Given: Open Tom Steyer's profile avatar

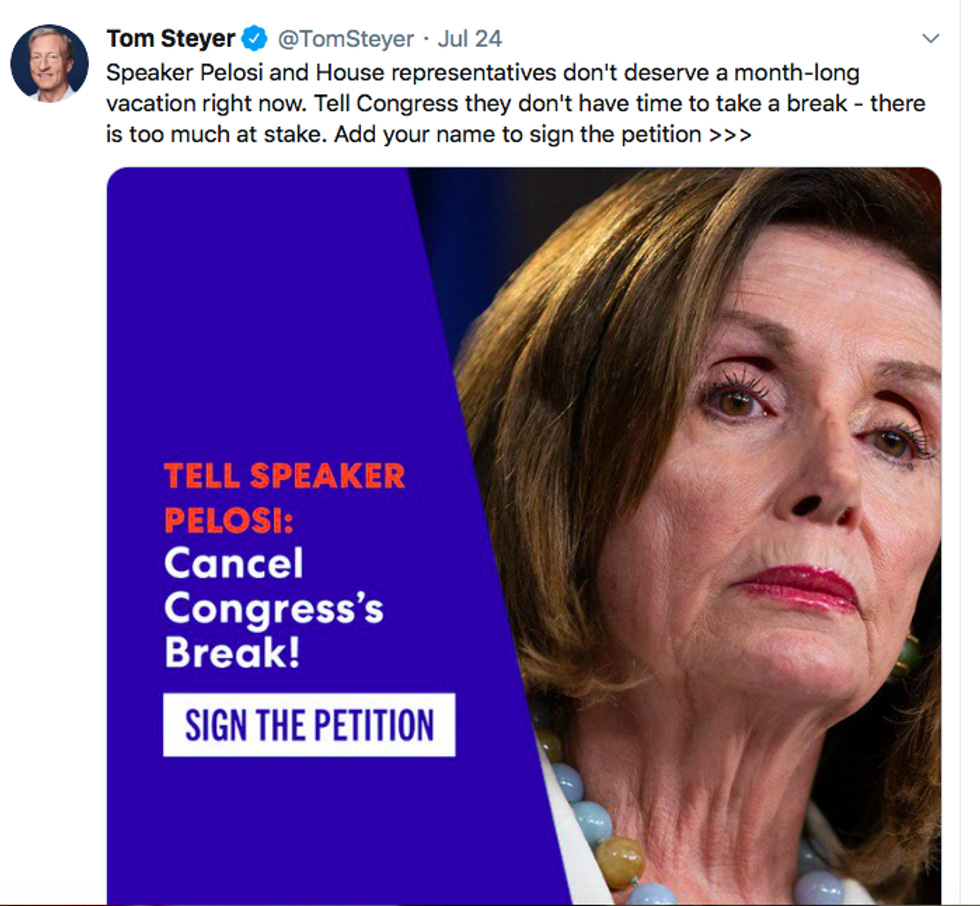Looking at the screenshot, I should [49, 62].
